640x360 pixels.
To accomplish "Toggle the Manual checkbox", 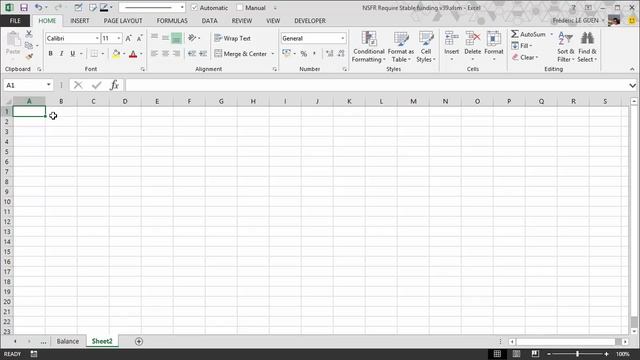I will (240, 8).
